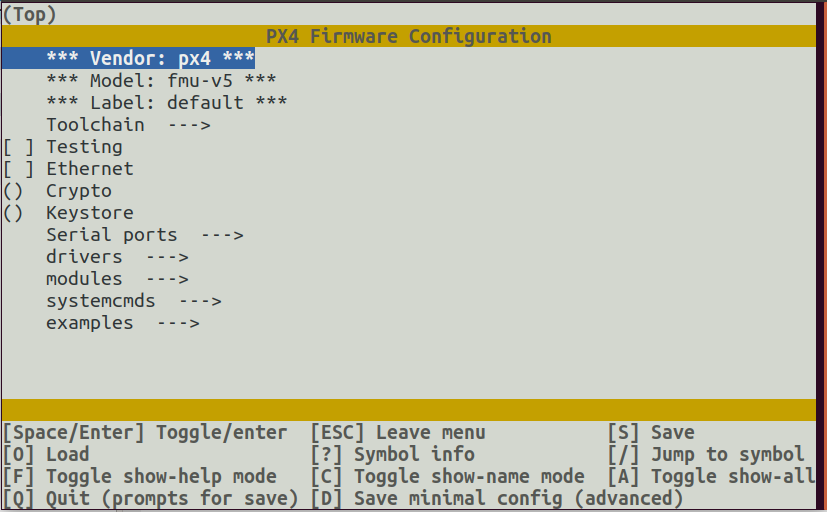The image size is (827, 512).
Task: Click the (Top) breadcrumb label
Action: click(30, 15)
